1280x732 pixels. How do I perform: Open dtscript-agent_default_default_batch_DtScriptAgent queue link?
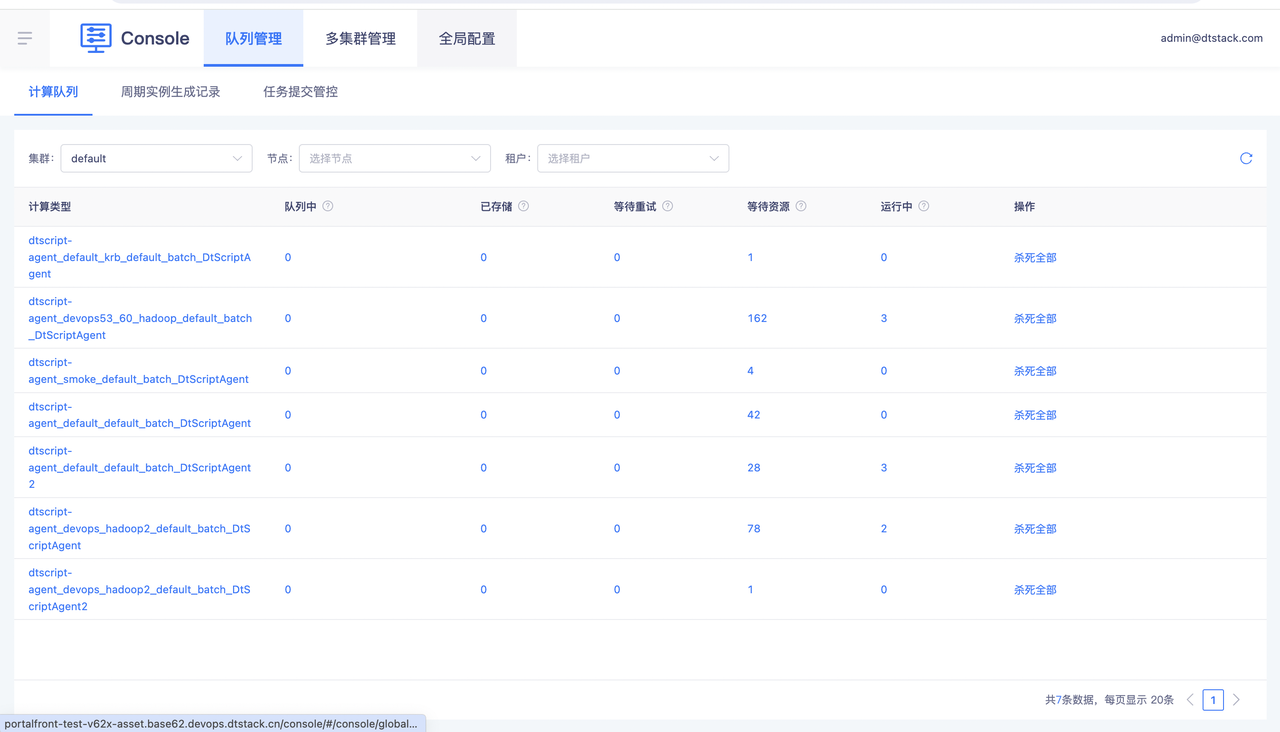[x=140, y=415]
